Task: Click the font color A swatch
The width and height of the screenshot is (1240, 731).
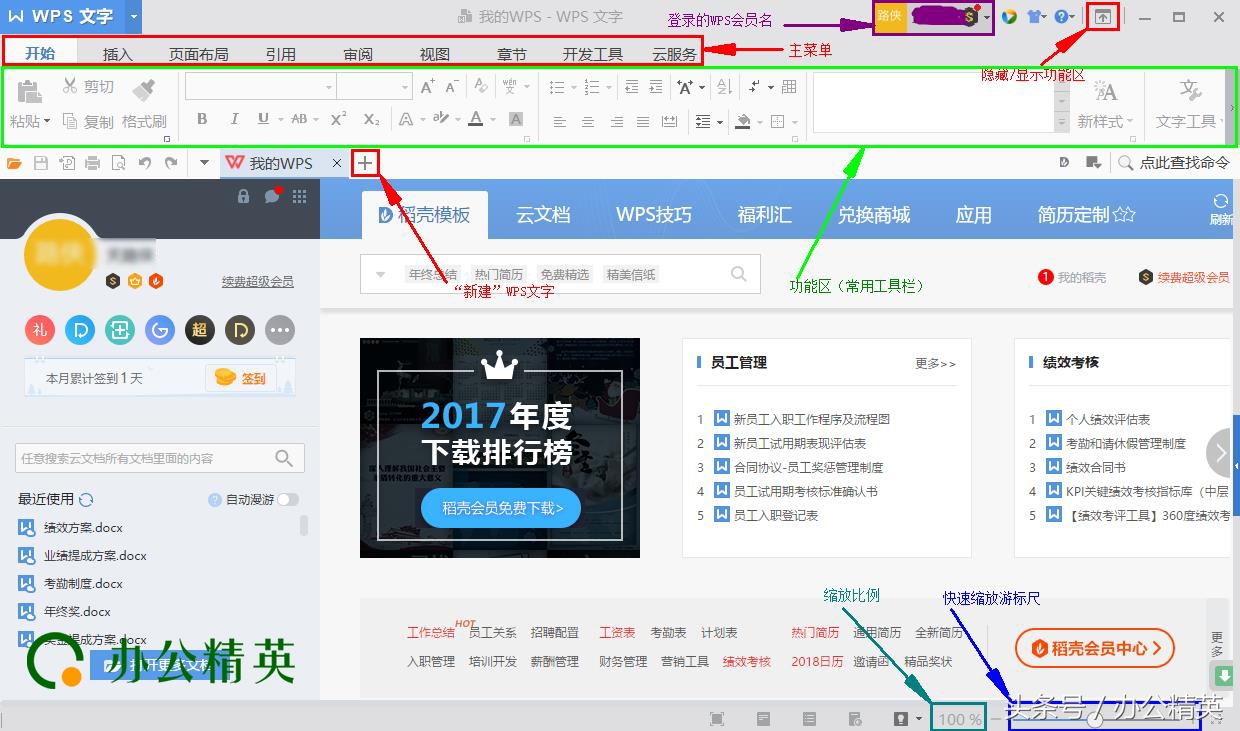Action: click(475, 119)
